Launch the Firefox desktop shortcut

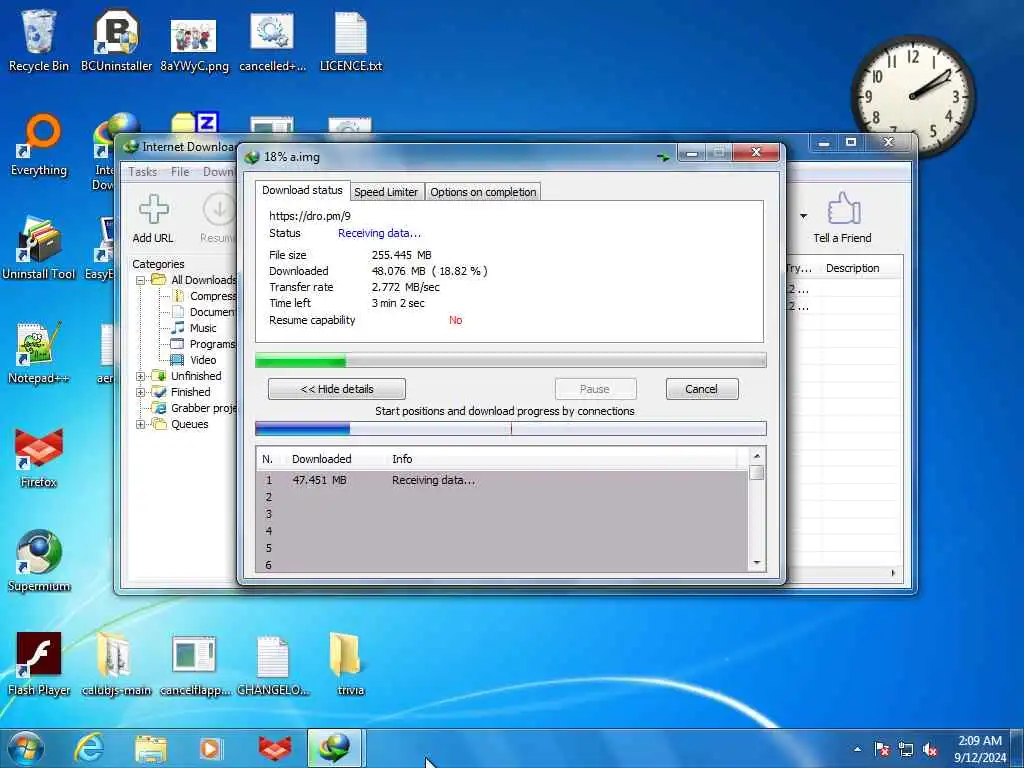39,457
